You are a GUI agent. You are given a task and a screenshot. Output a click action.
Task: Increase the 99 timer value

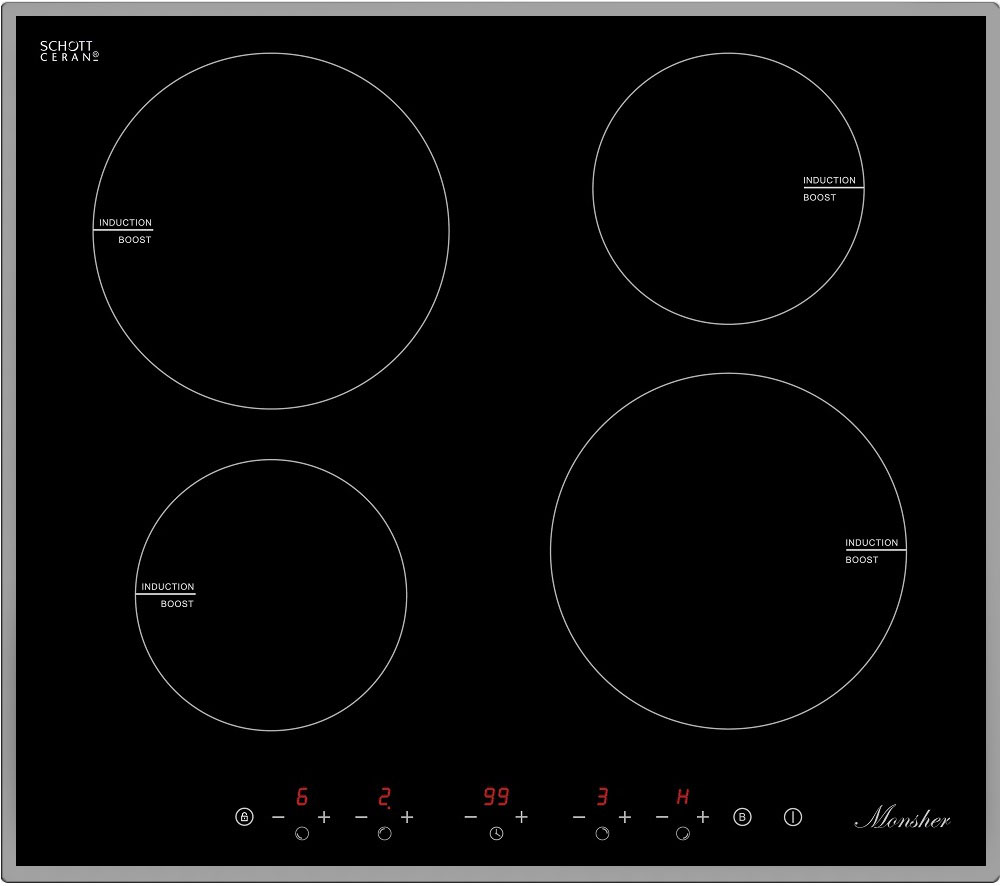coord(521,817)
